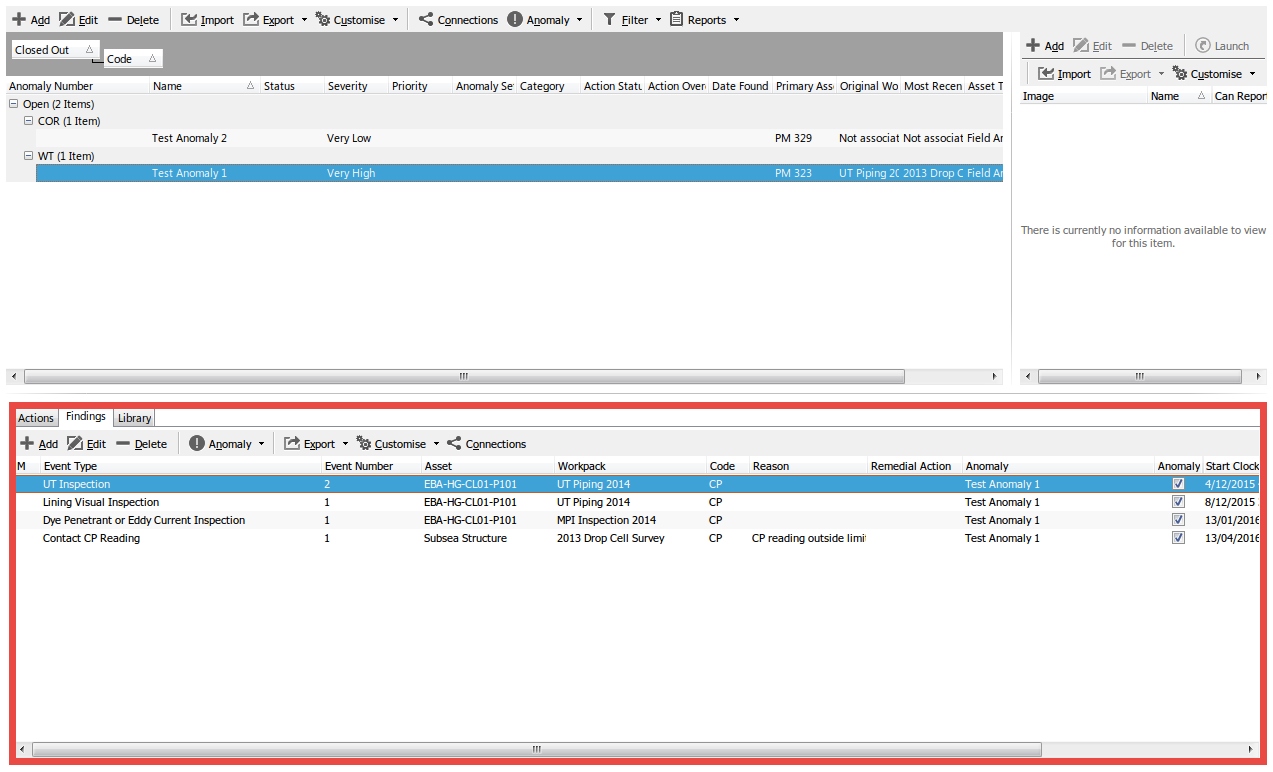Image resolution: width=1273 pixels, height=772 pixels.
Task: Click the Filter funnel icon
Action: click(x=610, y=20)
